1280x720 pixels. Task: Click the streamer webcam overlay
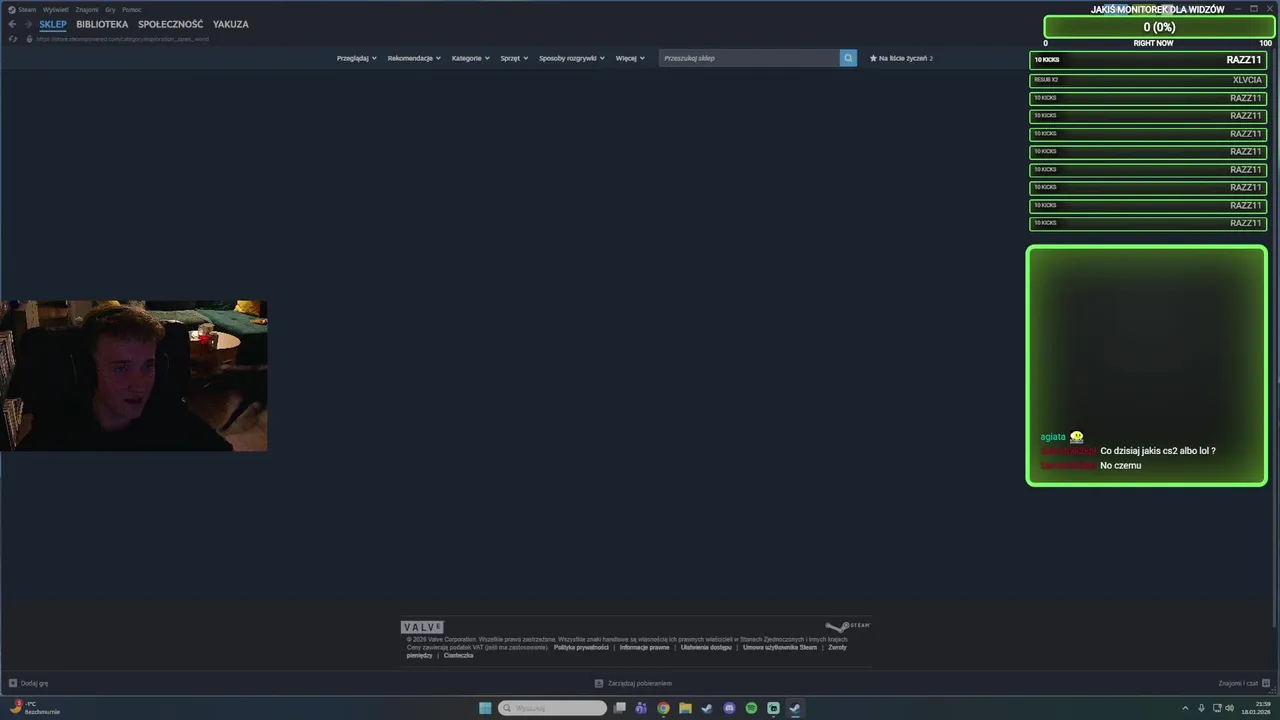point(134,375)
